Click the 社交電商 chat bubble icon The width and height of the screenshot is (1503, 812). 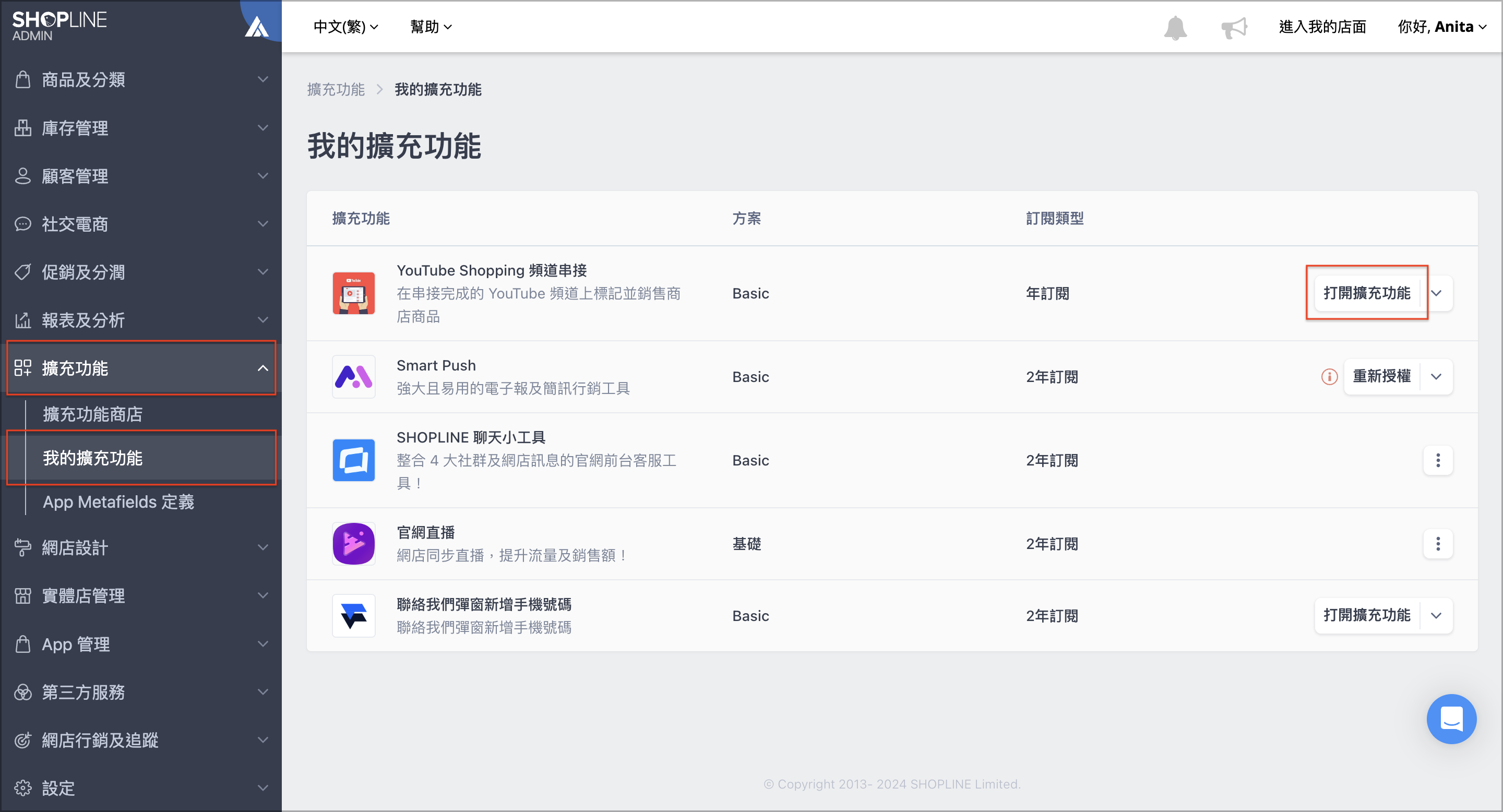coord(23,224)
